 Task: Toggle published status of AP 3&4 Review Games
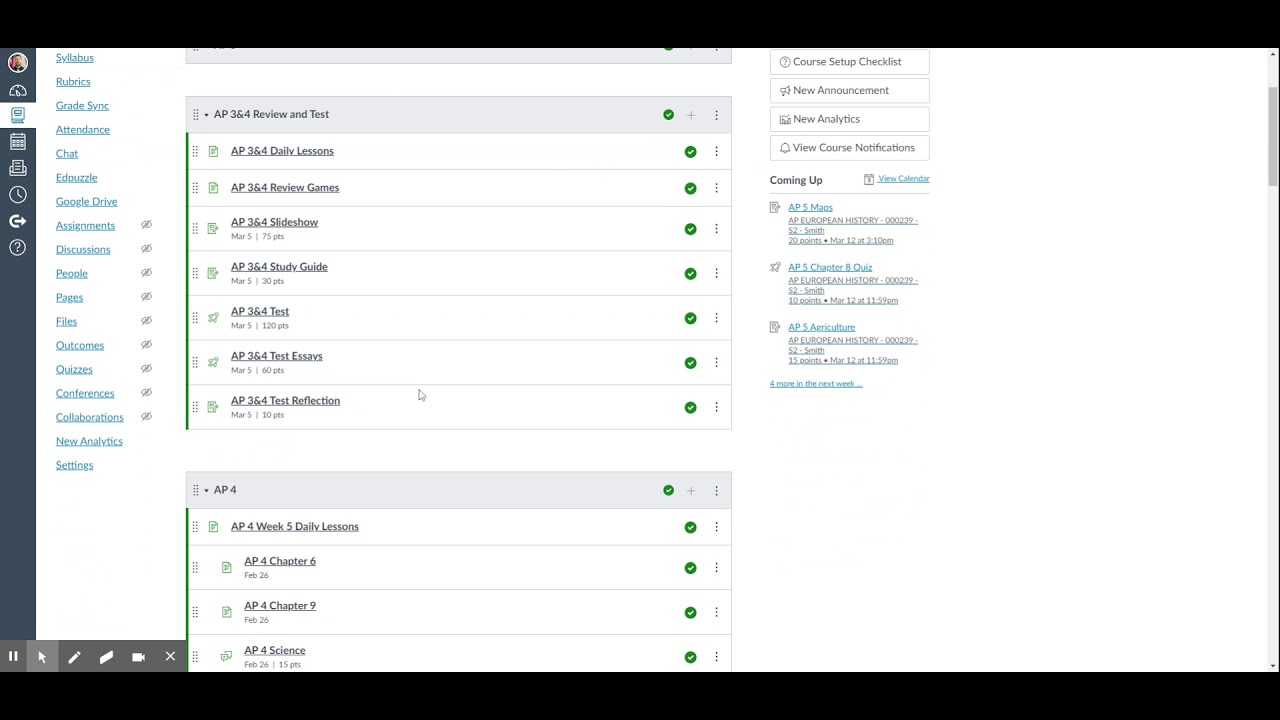[x=690, y=188]
